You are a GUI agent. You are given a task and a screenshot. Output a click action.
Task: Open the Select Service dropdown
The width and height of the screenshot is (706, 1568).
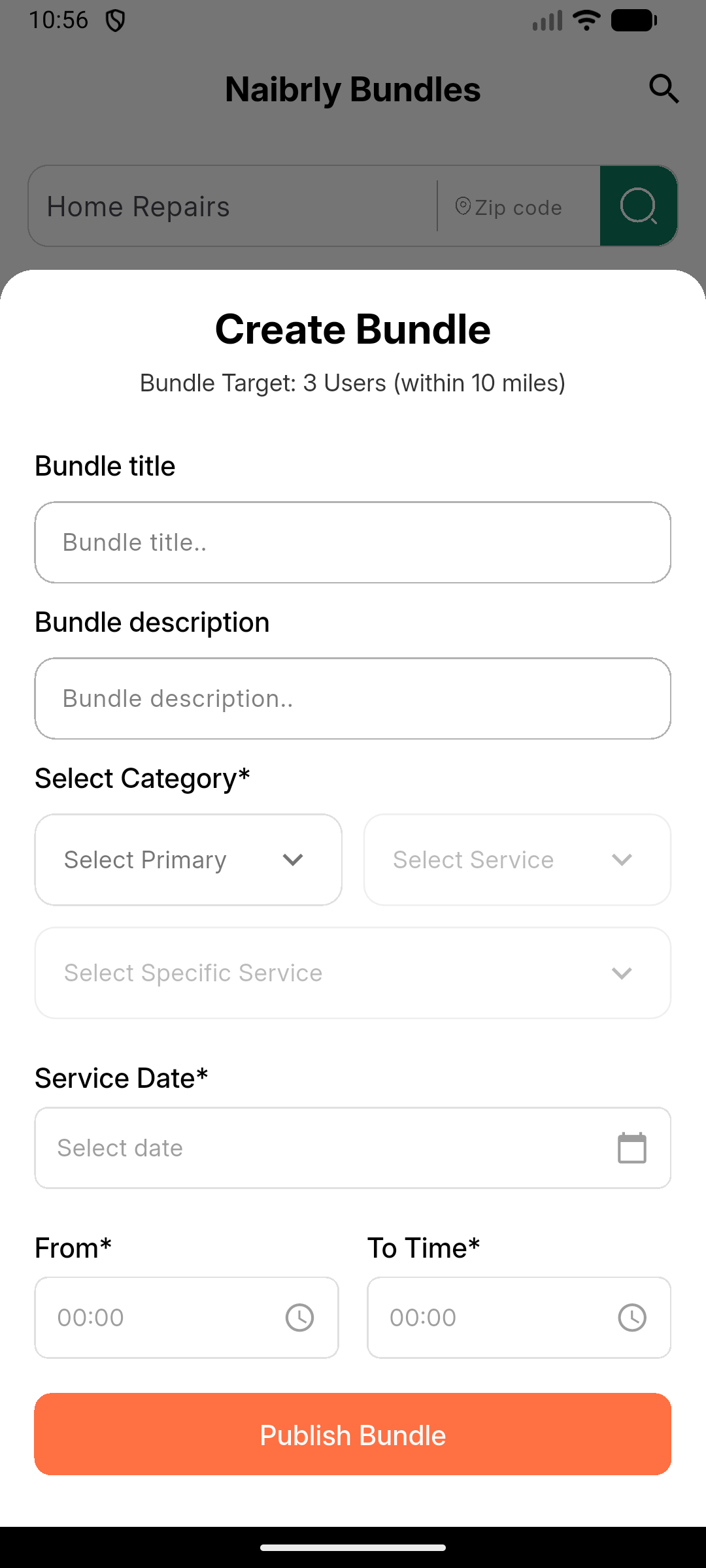coord(517,860)
